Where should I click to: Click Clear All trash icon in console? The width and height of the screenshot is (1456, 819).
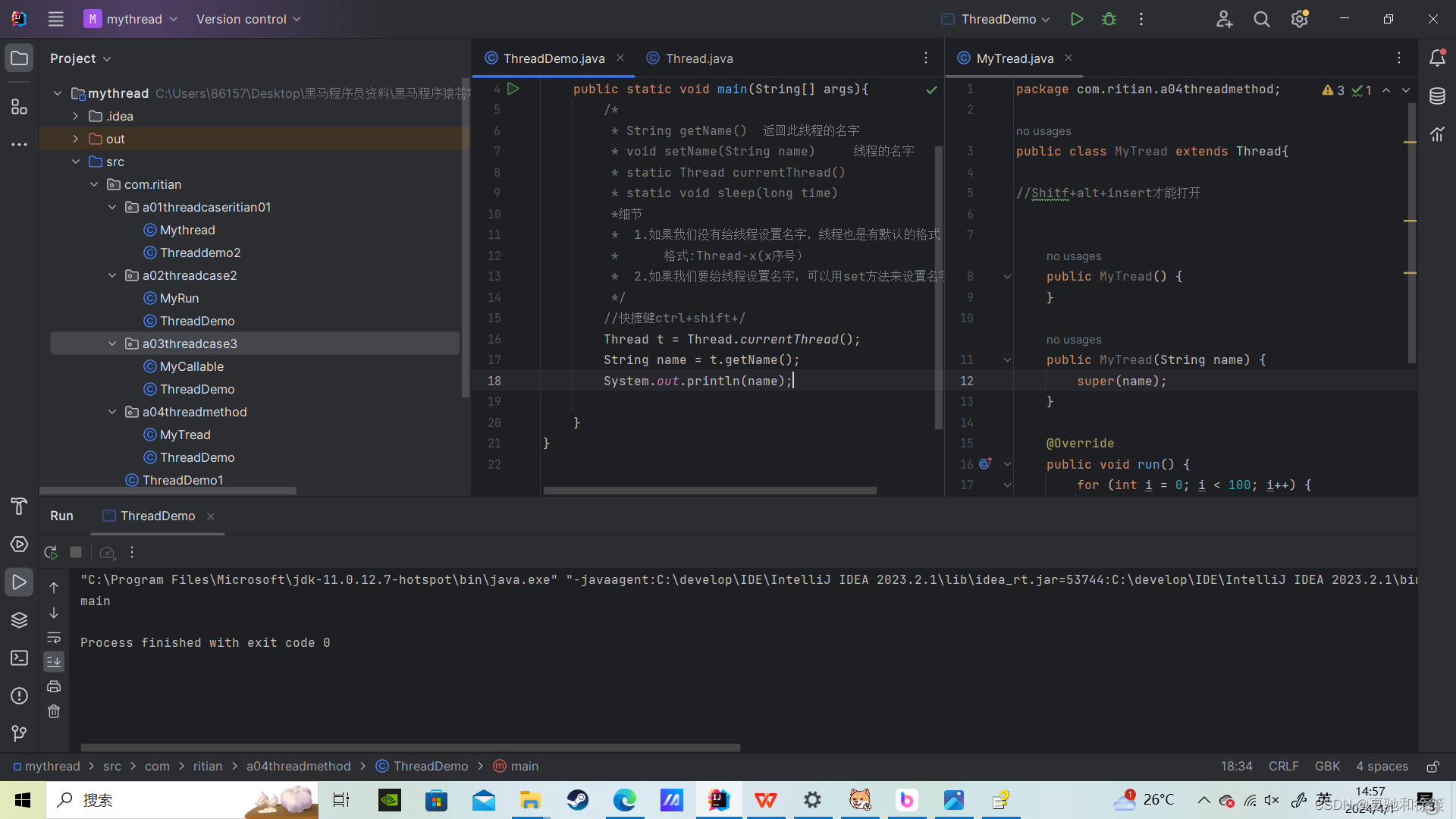[x=54, y=711]
